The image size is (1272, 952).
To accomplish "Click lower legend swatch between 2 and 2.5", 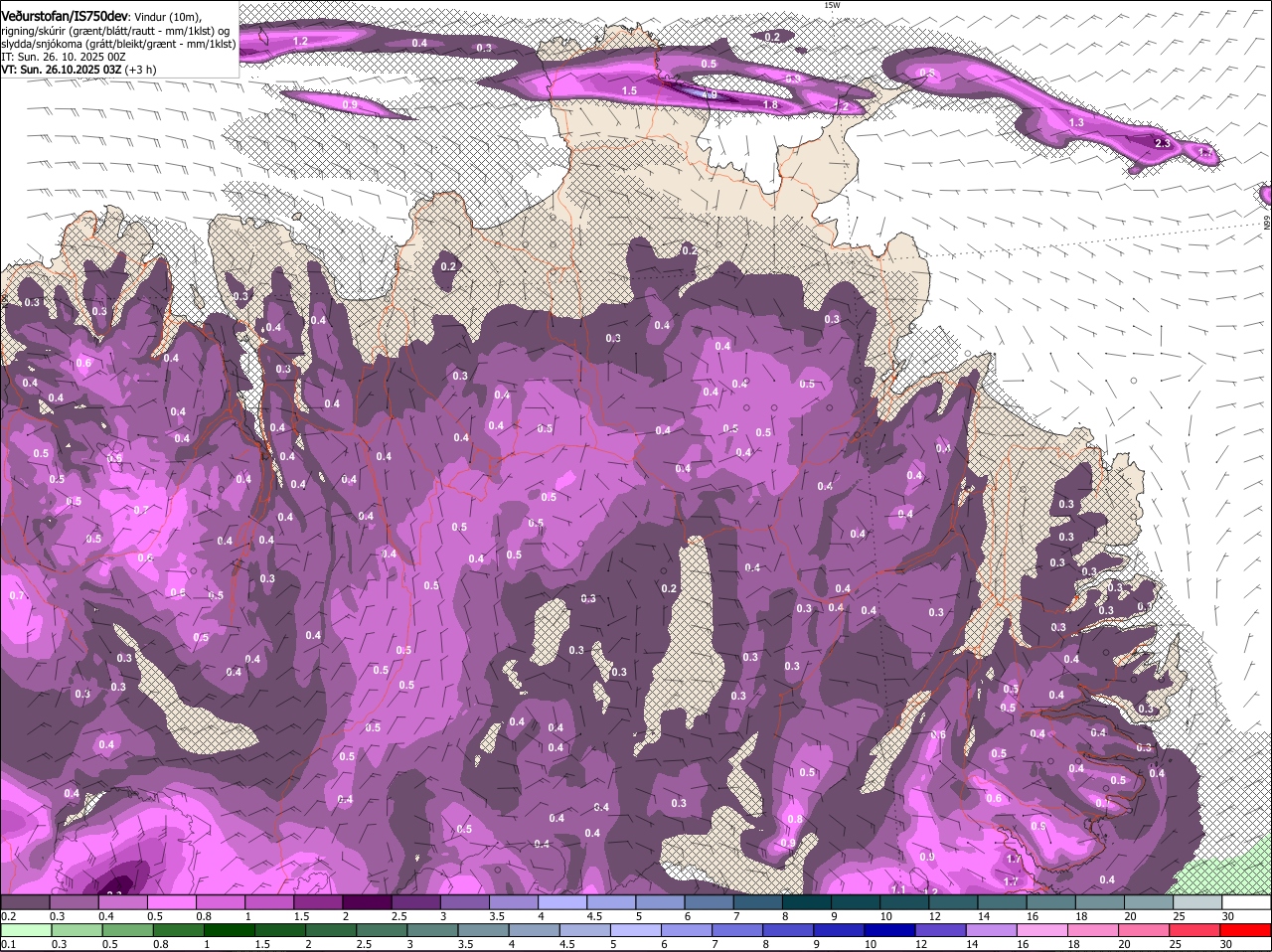I will 331,930.
